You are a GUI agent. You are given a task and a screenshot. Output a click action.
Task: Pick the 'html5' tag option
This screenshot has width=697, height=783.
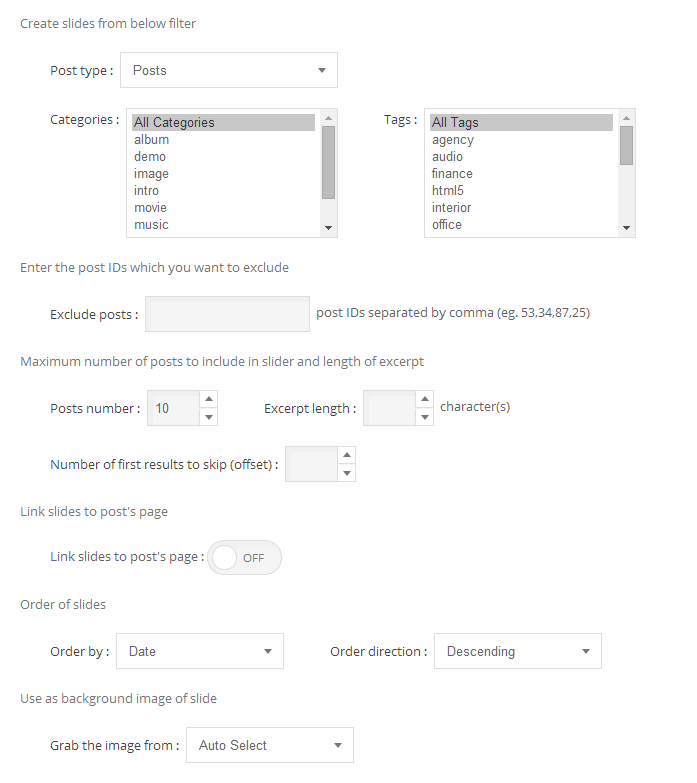point(448,191)
